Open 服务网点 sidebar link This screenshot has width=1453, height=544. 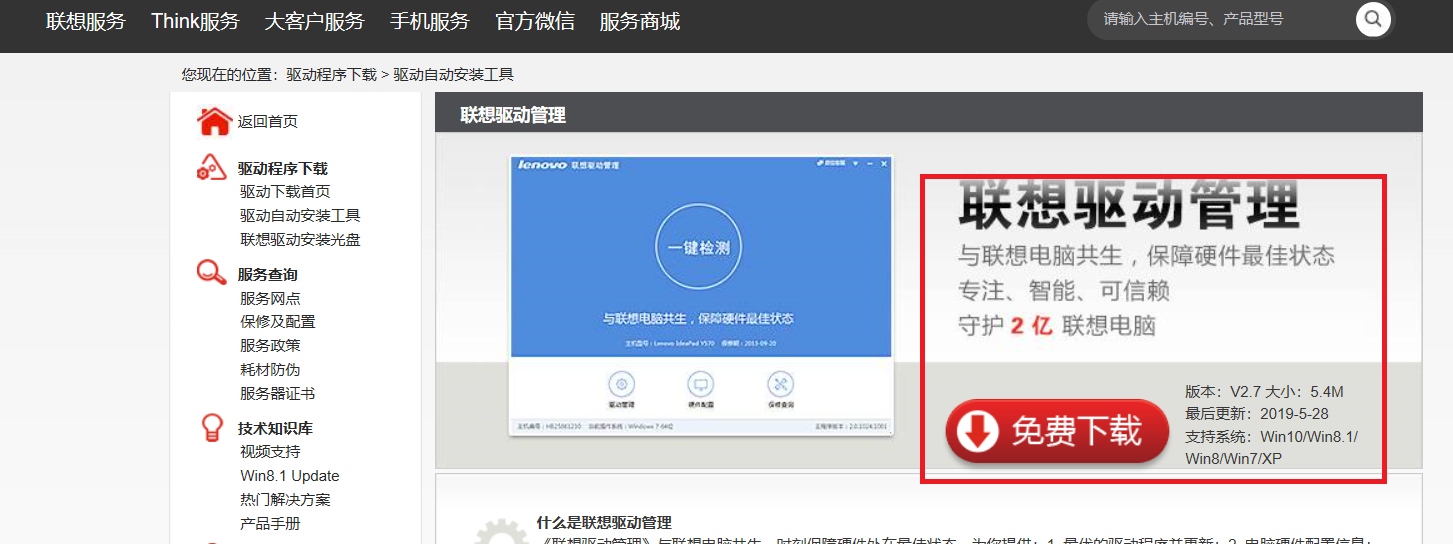click(270, 298)
